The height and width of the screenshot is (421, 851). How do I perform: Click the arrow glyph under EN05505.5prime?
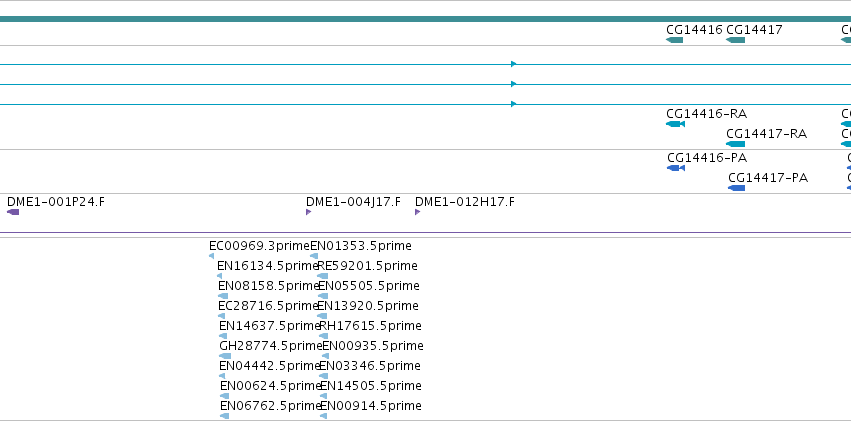tap(323, 296)
